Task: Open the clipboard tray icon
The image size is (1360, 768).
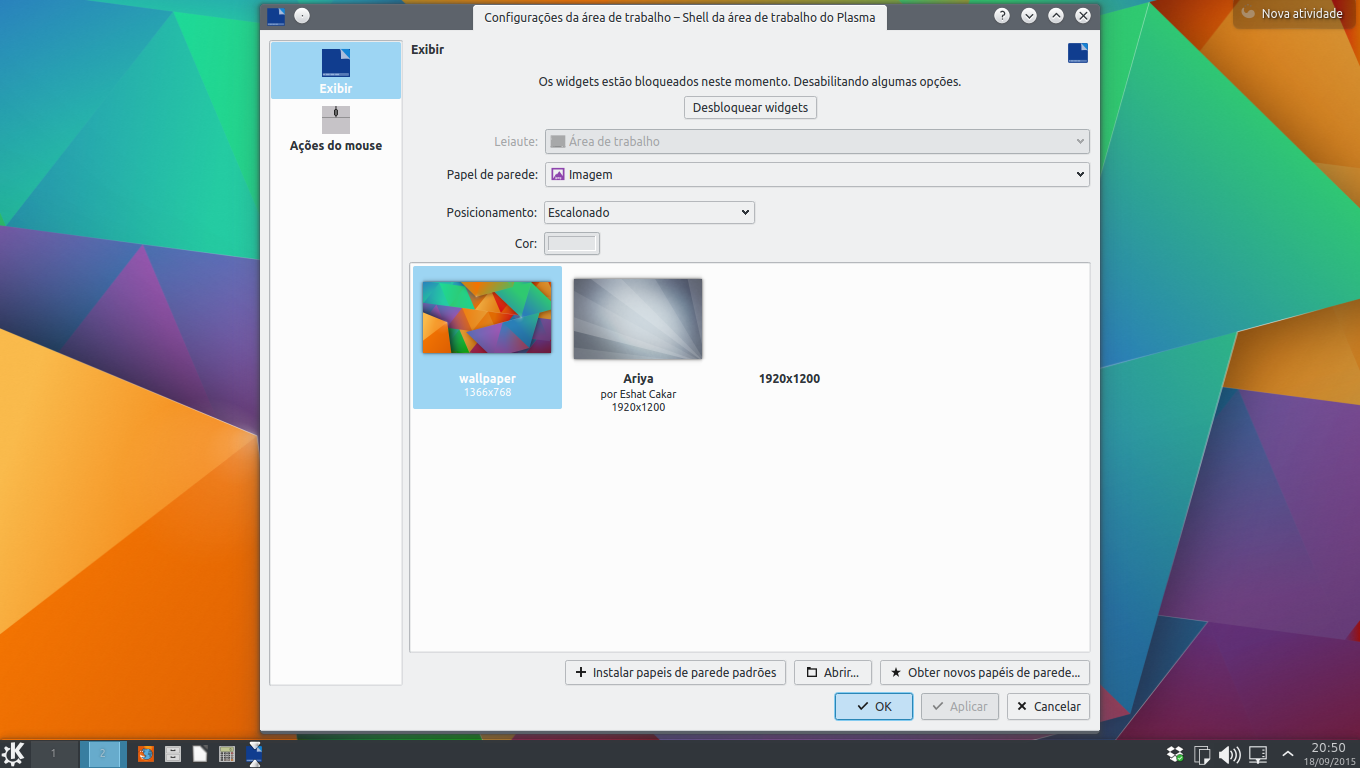Action: coord(1203,753)
